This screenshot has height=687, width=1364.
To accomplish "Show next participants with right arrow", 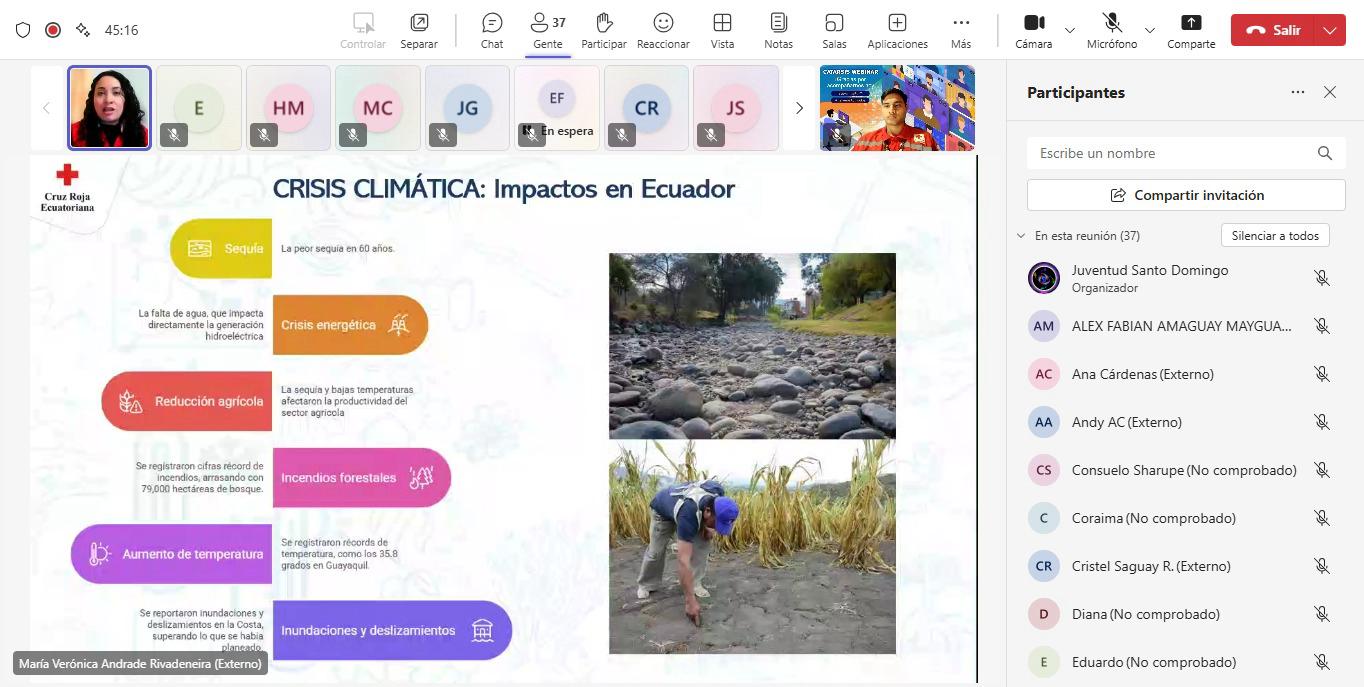I will [x=799, y=108].
